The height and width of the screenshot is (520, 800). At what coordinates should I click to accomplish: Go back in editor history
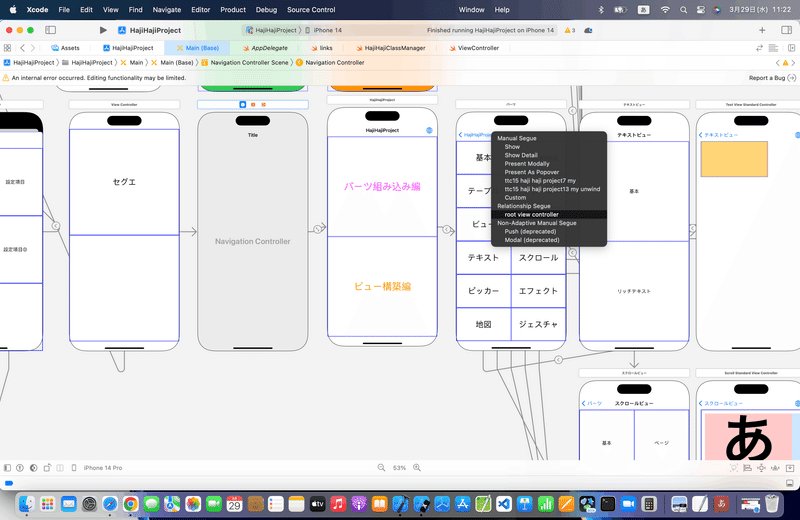tap(22, 48)
